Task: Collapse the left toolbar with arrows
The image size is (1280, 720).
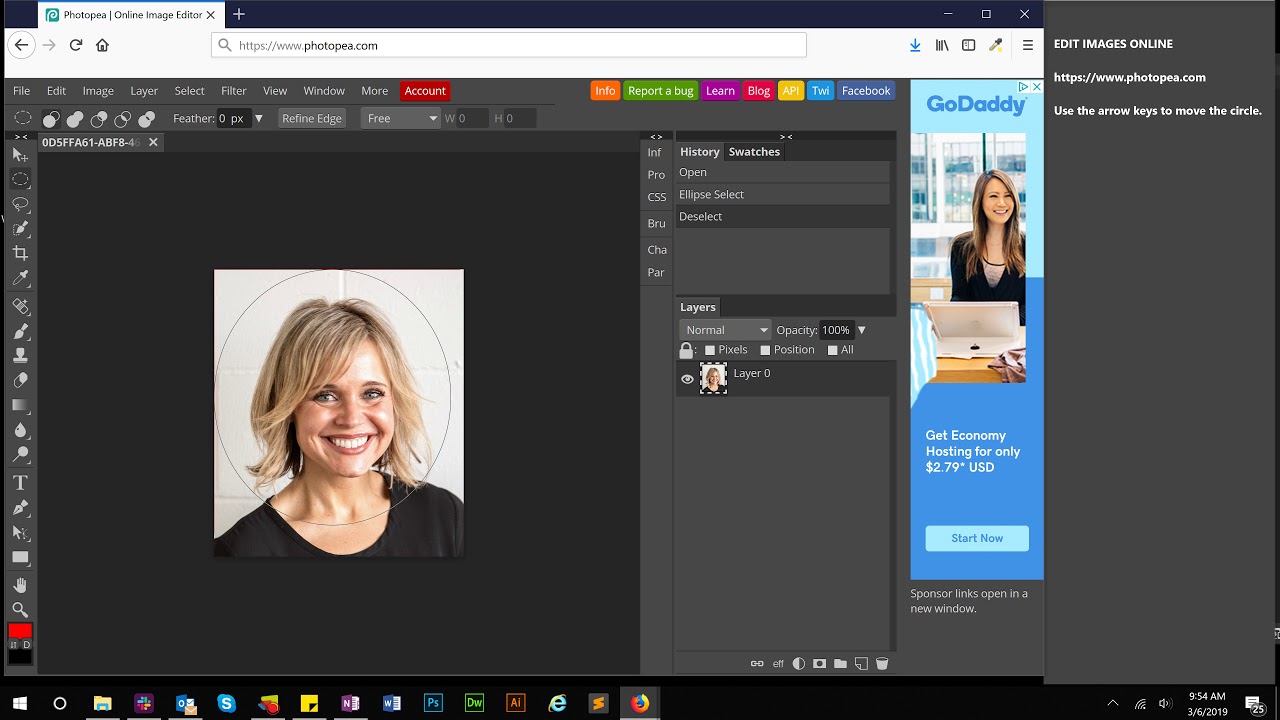Action: (x=21, y=137)
